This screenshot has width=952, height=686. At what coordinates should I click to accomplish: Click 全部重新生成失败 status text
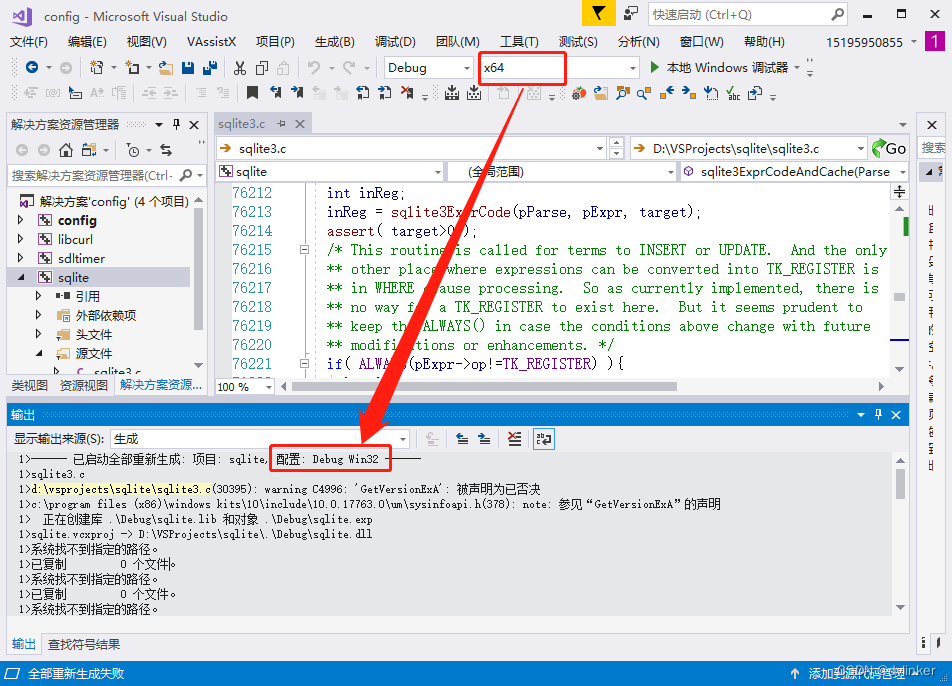[x=76, y=673]
